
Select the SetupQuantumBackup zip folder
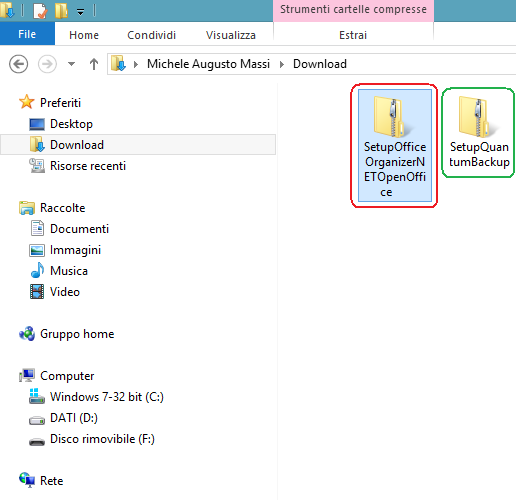(479, 133)
